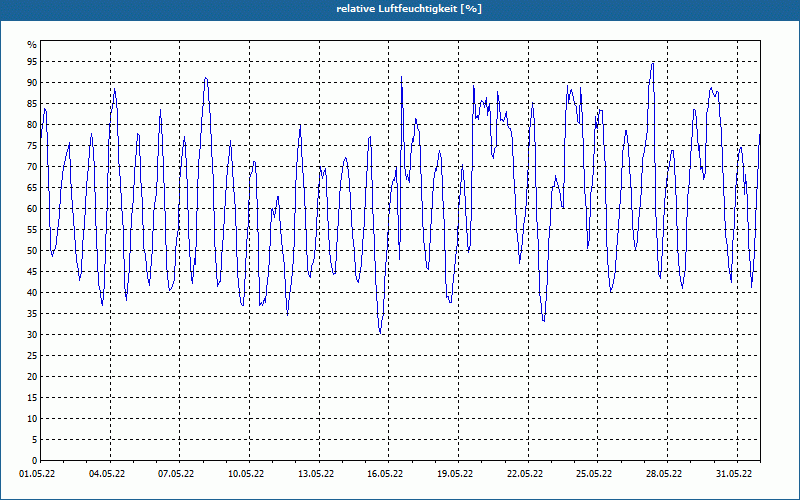The width and height of the screenshot is (800, 500).
Task: Click the % unit label on y-axis
Action: click(x=32, y=45)
